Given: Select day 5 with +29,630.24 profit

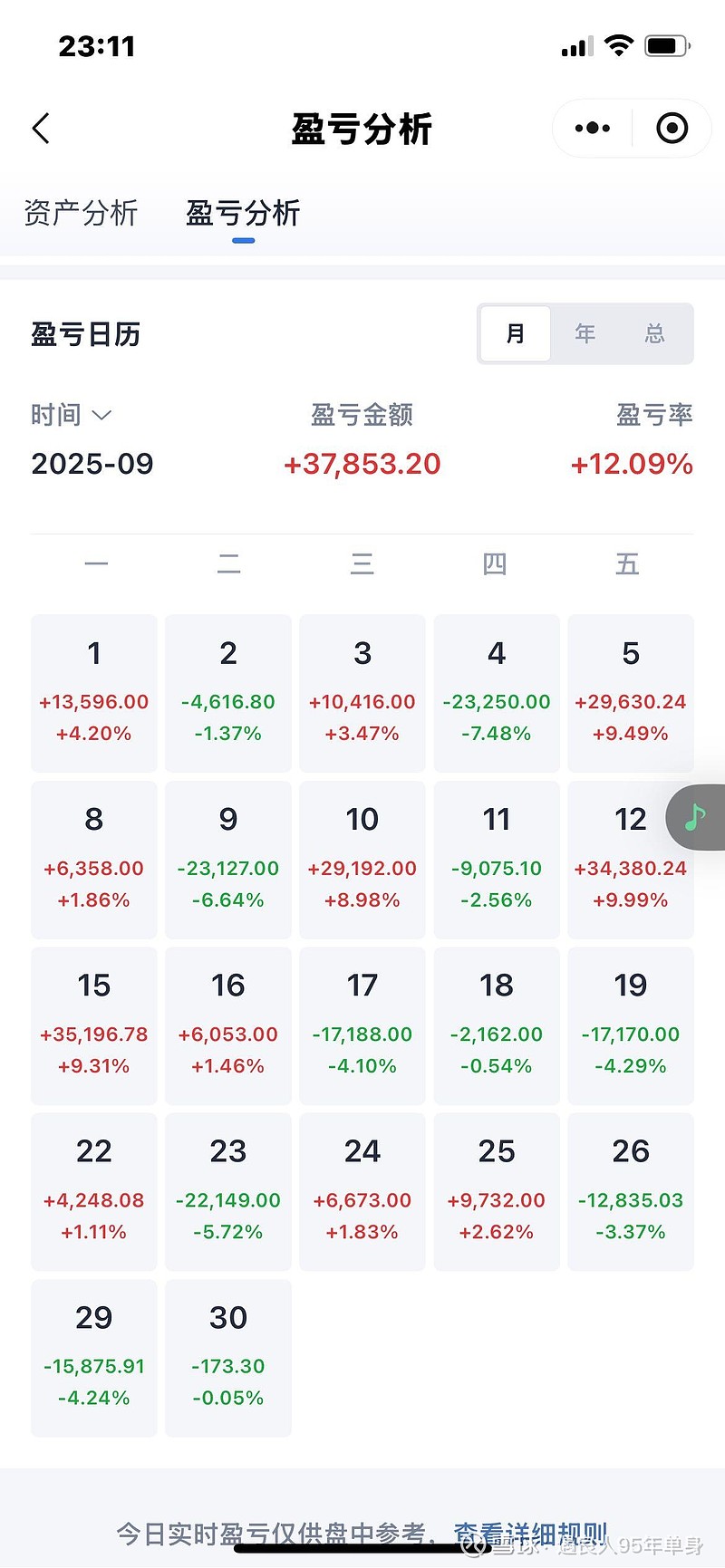Looking at the screenshot, I should pos(631,693).
